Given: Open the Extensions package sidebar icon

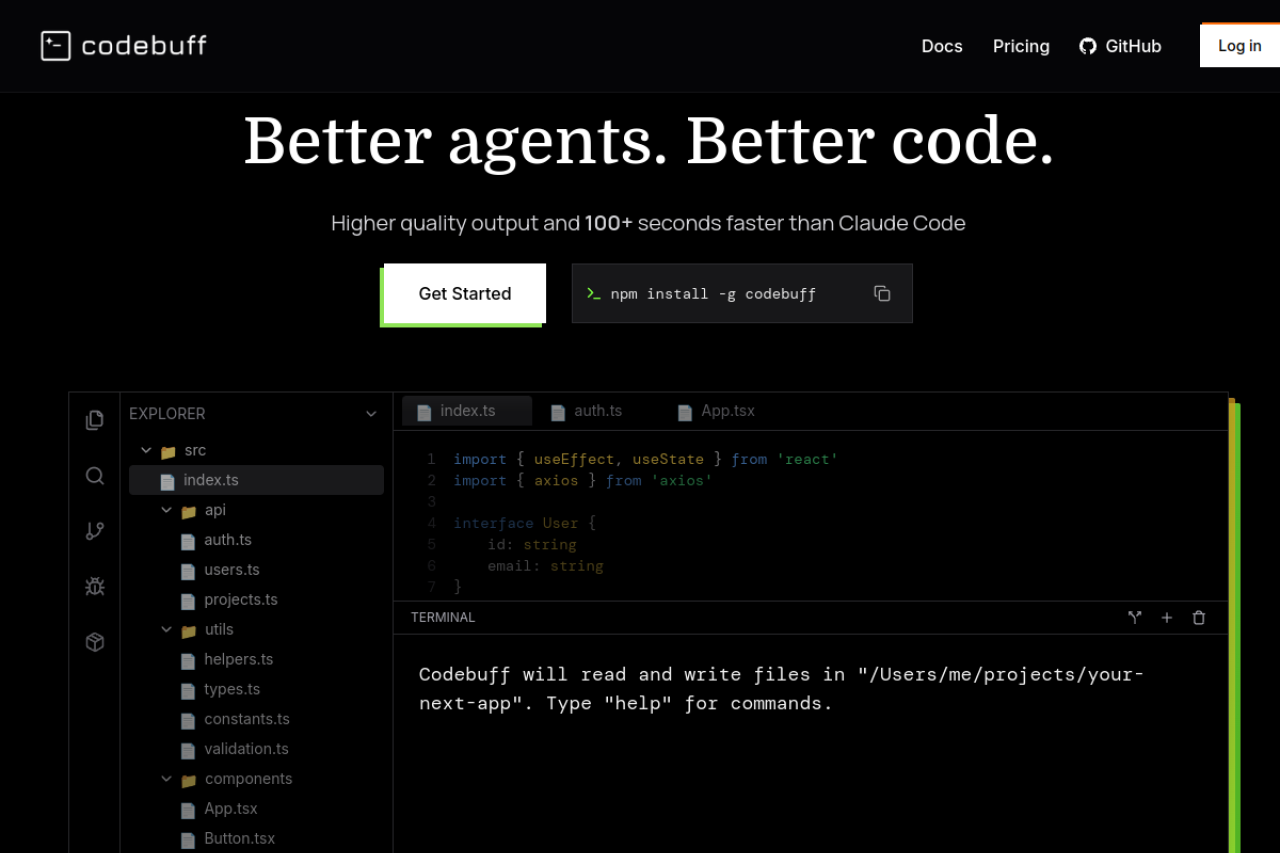Looking at the screenshot, I should pyautogui.click(x=95, y=642).
